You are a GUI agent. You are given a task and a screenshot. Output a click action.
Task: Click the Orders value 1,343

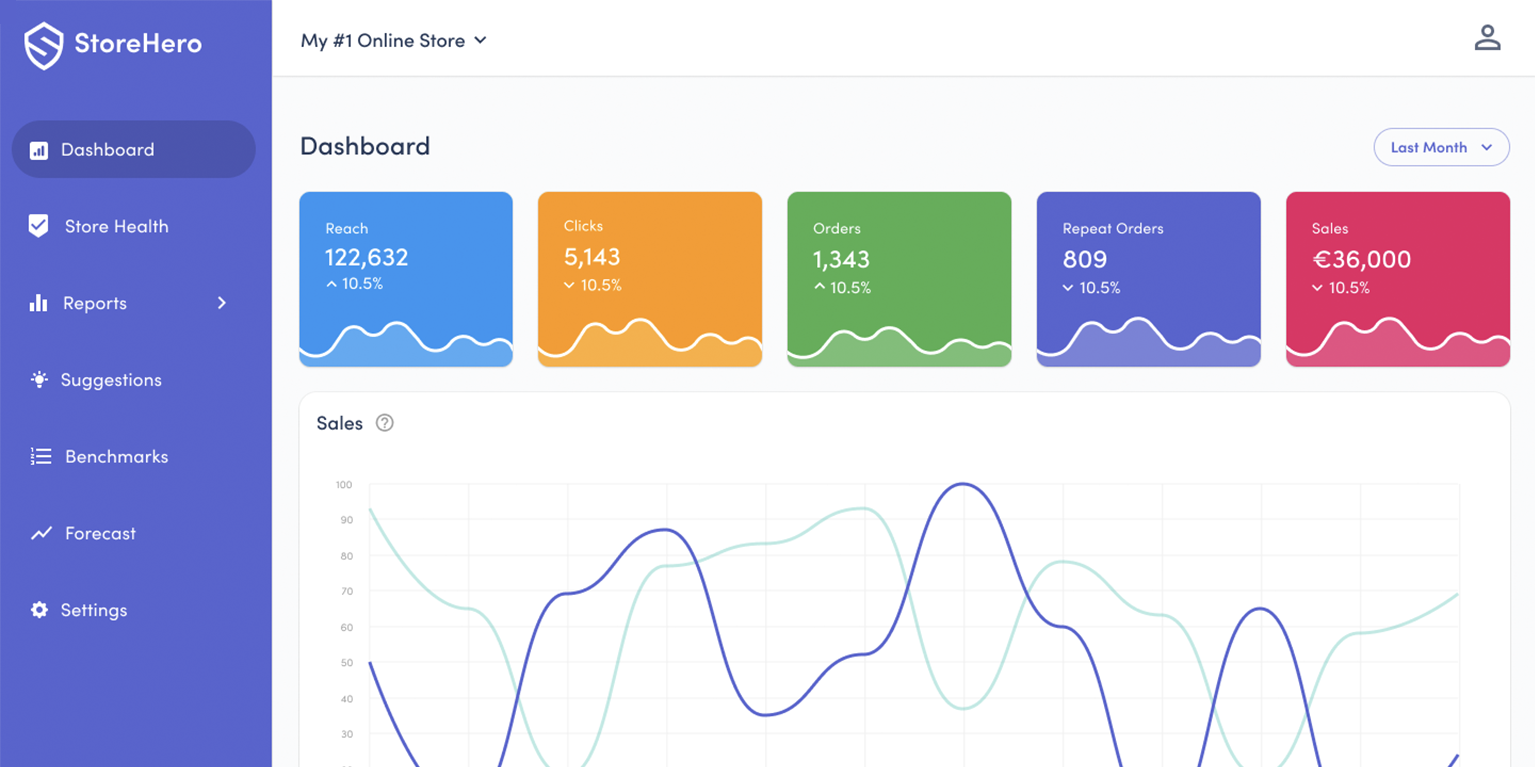coord(841,259)
